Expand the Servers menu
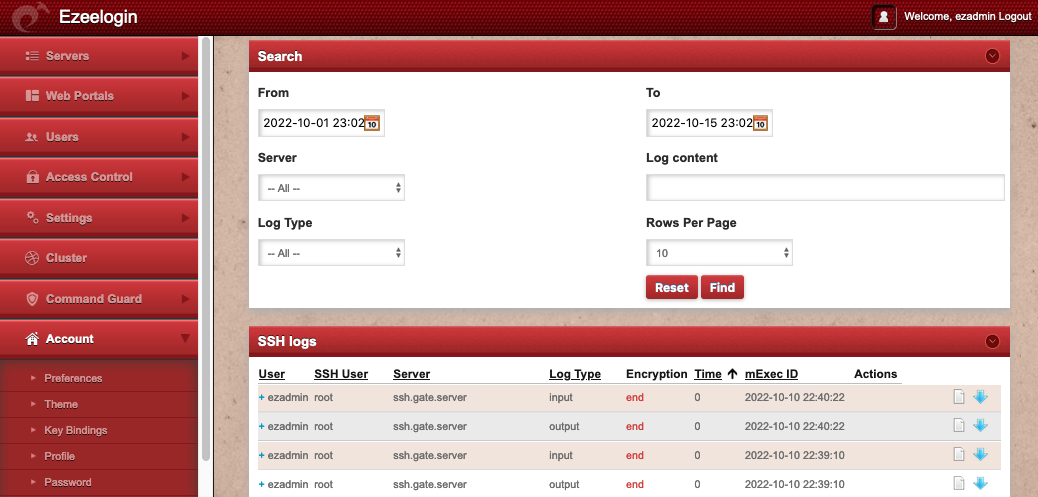The height and width of the screenshot is (497, 1038). tap(99, 56)
